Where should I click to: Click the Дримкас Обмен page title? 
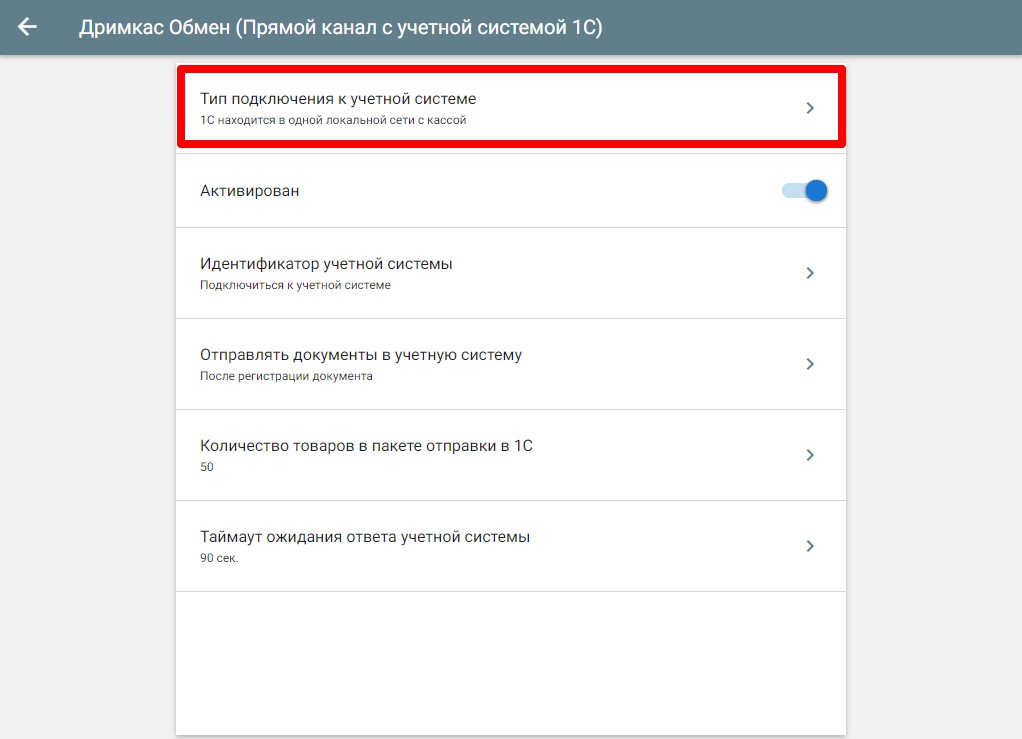[340, 27]
